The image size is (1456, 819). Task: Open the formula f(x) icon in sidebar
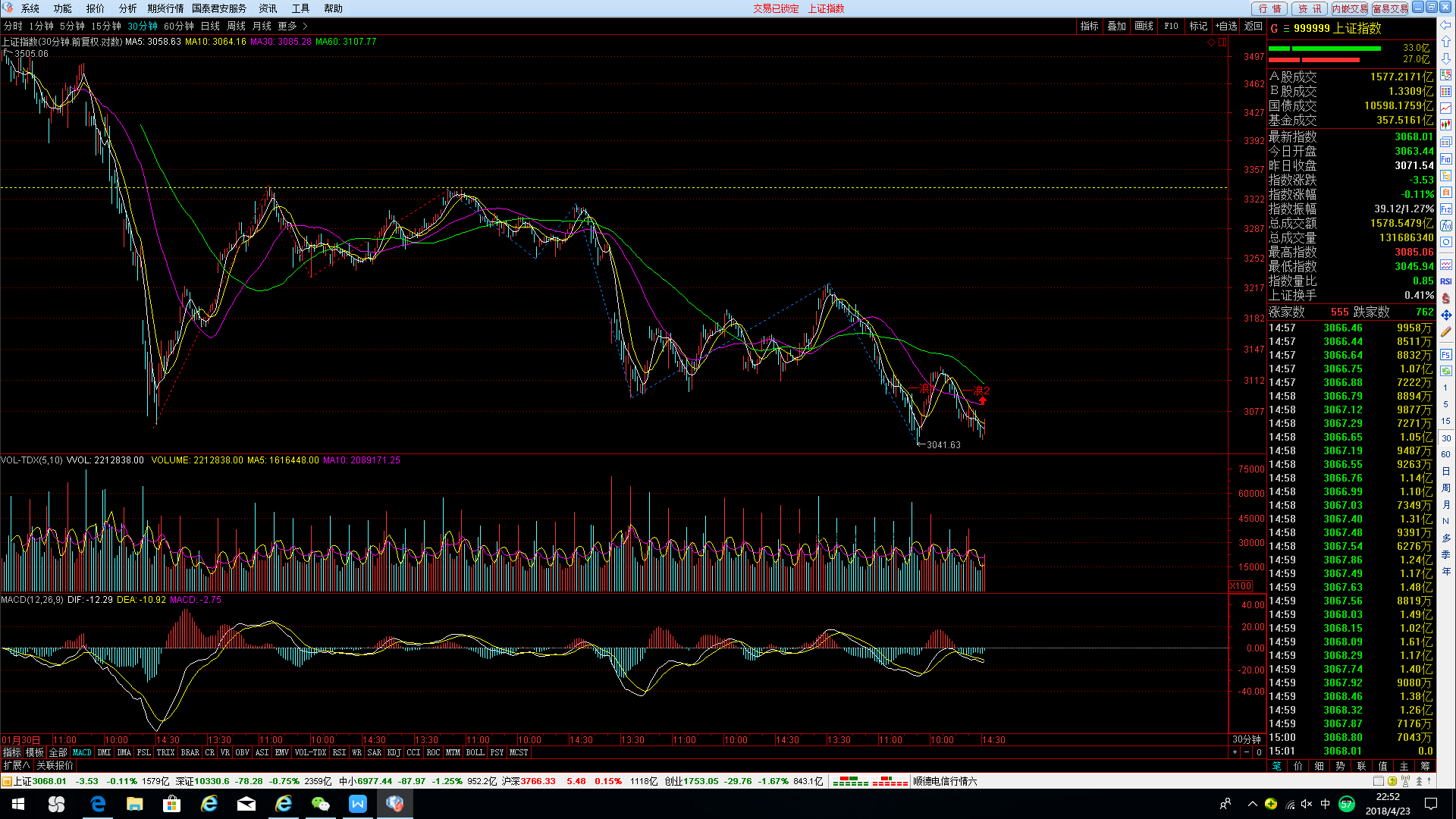click(1445, 226)
